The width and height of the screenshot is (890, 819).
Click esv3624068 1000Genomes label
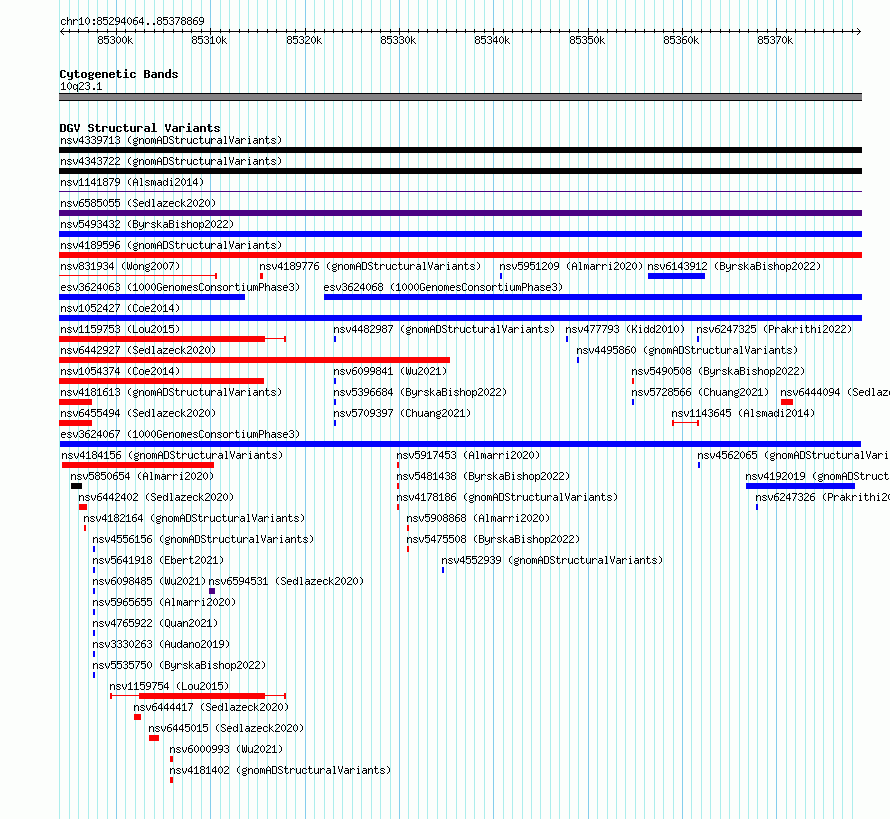pos(443,287)
